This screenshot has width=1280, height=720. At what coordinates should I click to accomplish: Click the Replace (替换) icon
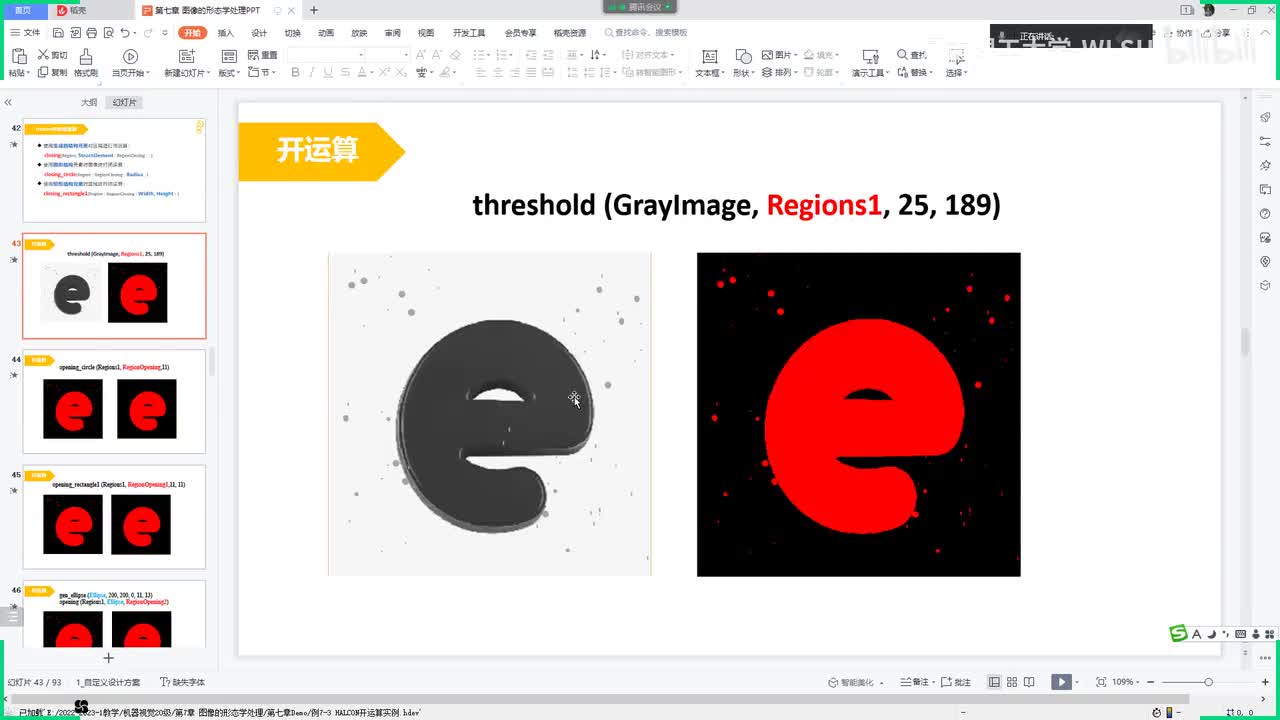(x=901, y=72)
